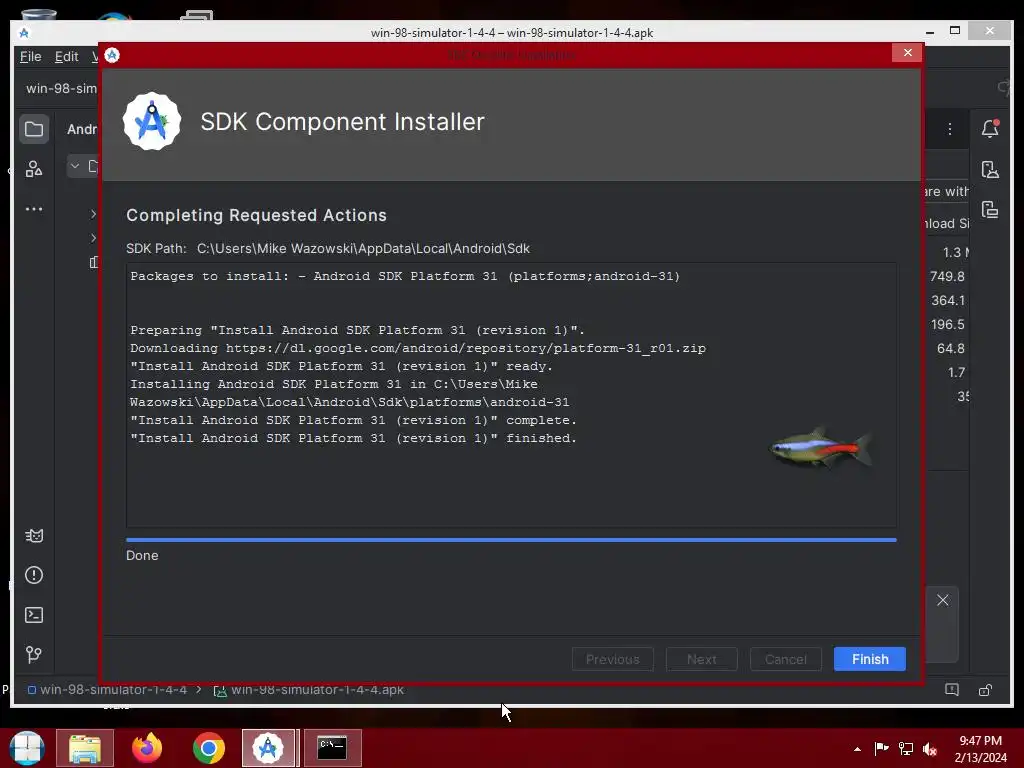
Task: Open the Terminal tool window icon
Action: tap(34, 615)
